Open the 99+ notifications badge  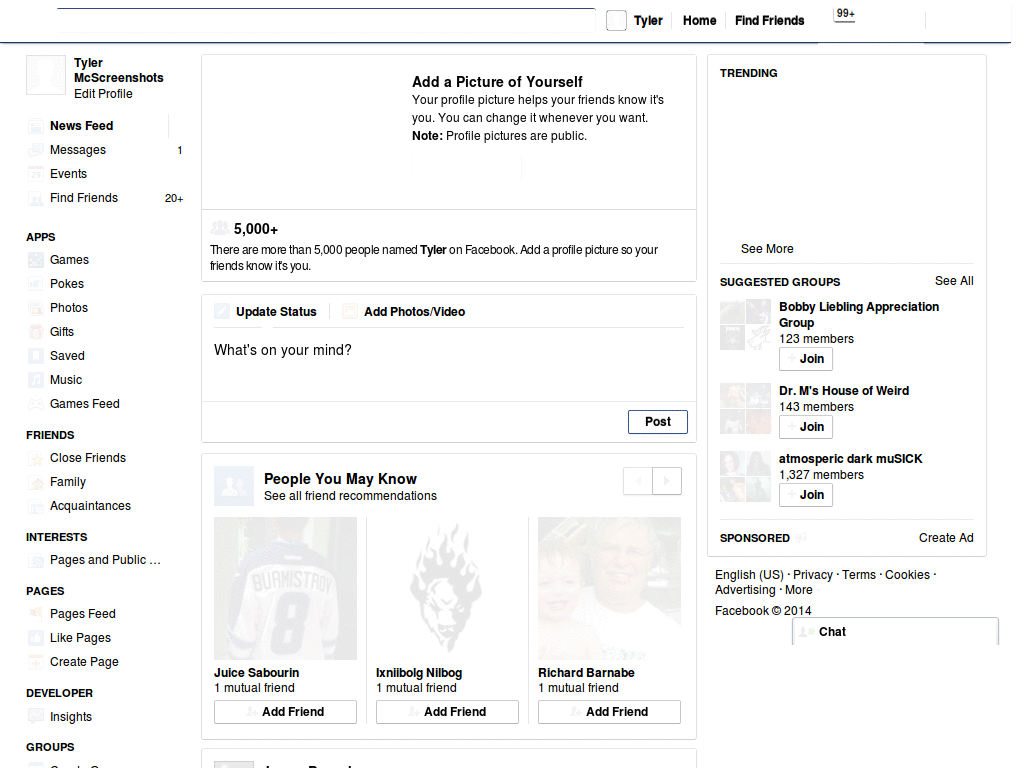click(x=844, y=14)
